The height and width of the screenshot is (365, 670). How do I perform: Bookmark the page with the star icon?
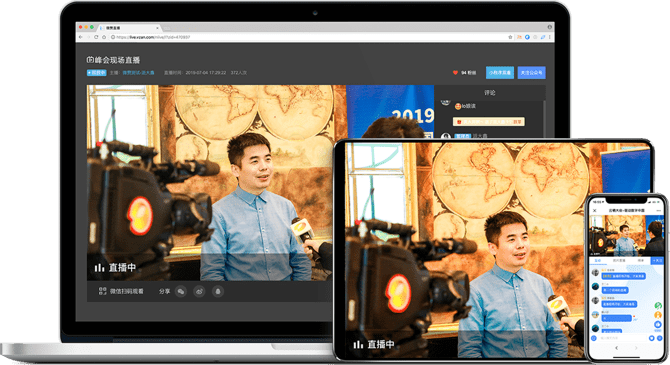(510, 37)
